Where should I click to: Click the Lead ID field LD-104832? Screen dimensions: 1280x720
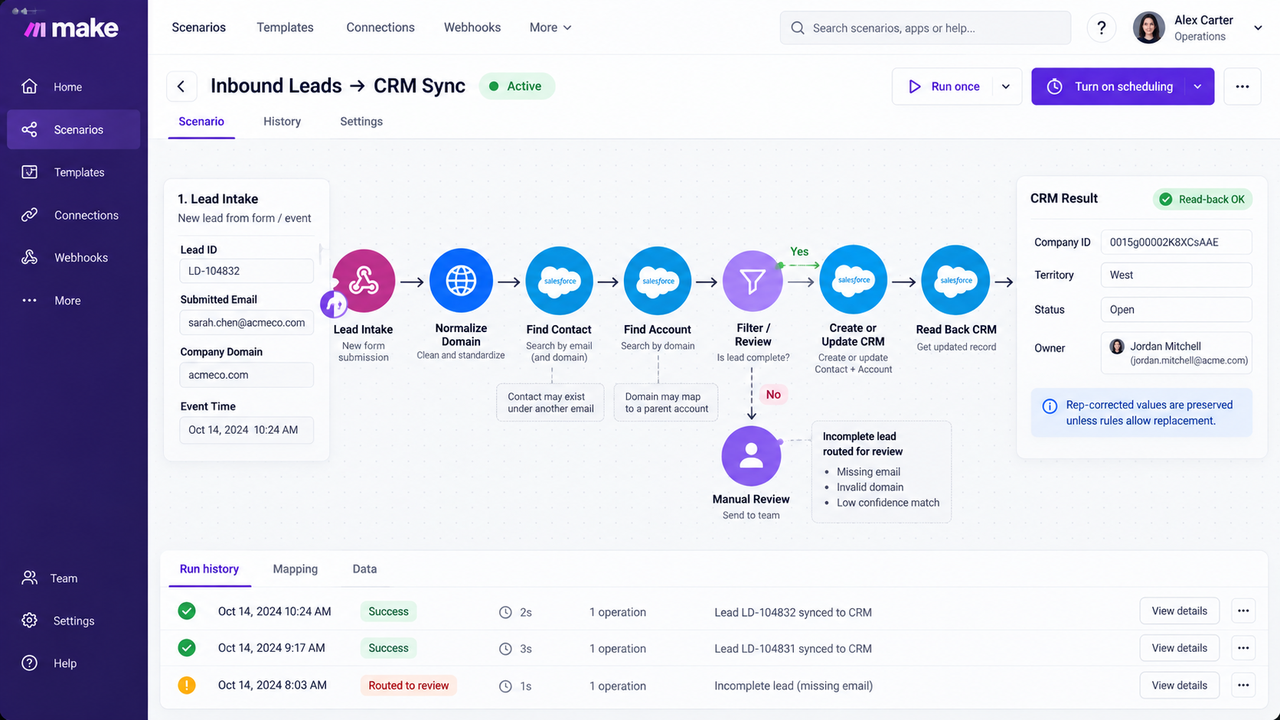coord(247,271)
